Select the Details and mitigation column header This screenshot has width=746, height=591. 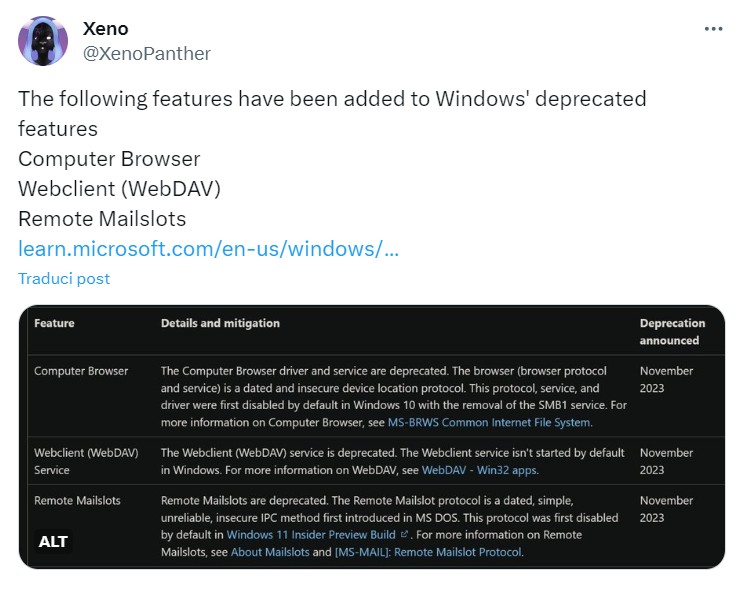pos(220,323)
